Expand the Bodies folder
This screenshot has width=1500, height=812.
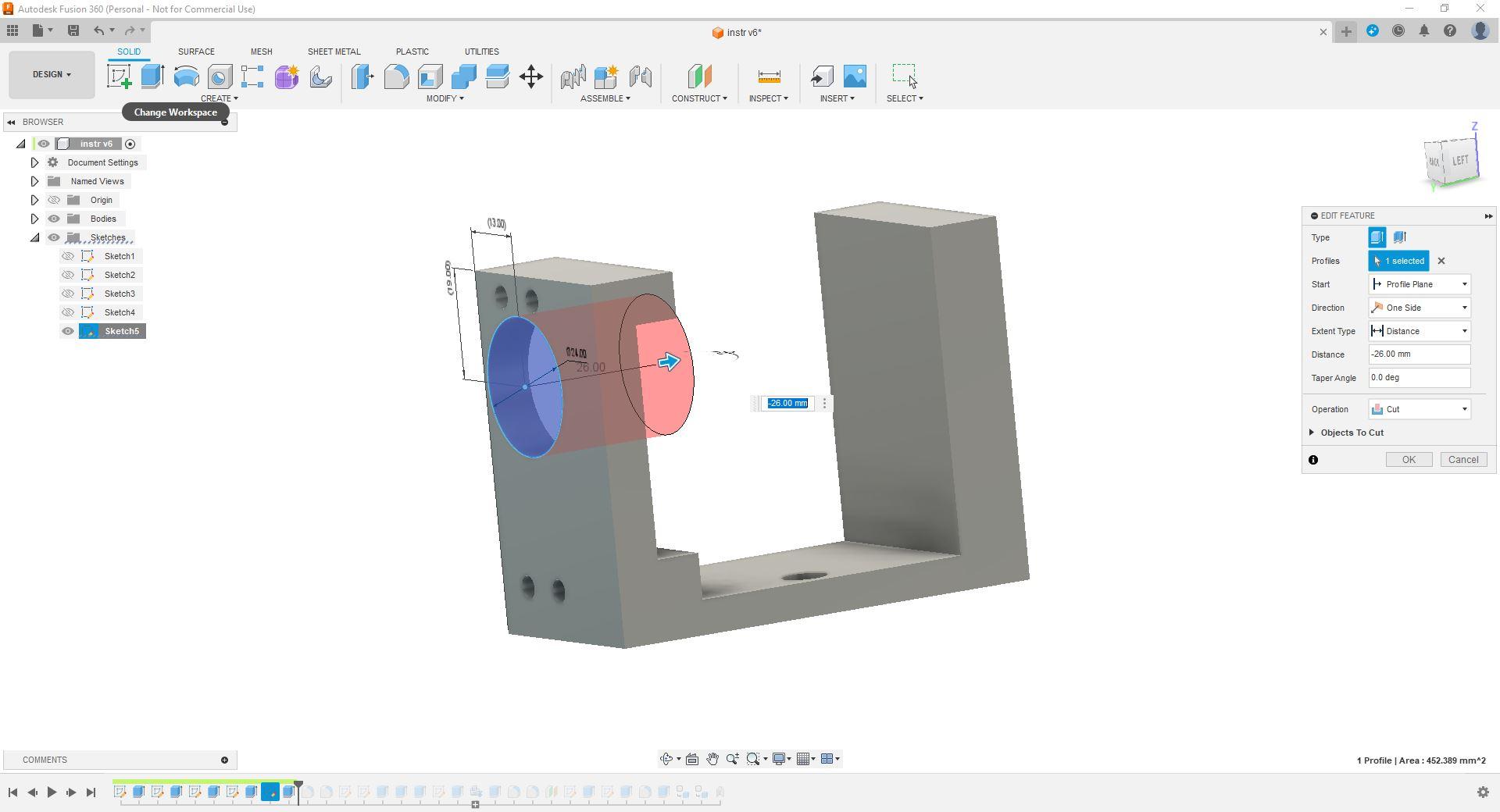click(34, 219)
